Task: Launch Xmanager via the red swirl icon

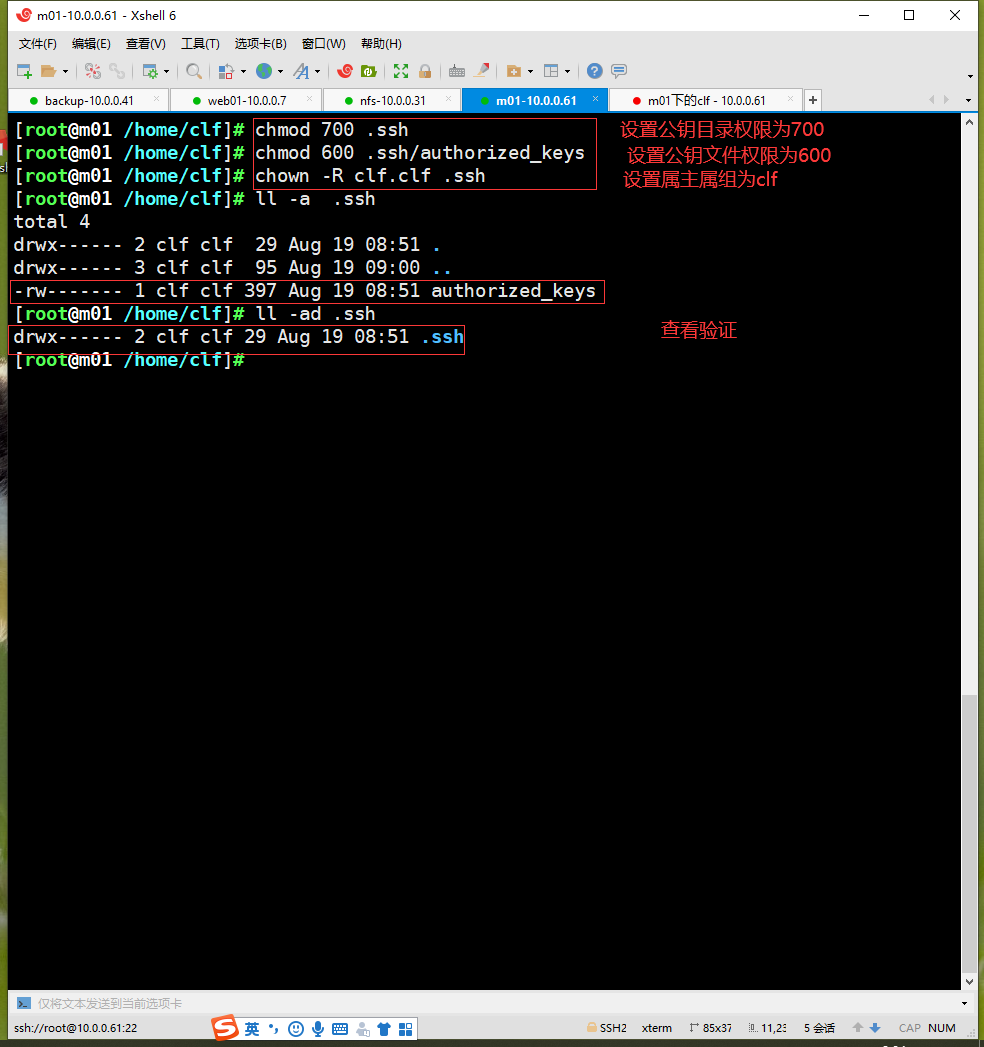Action: [345, 71]
